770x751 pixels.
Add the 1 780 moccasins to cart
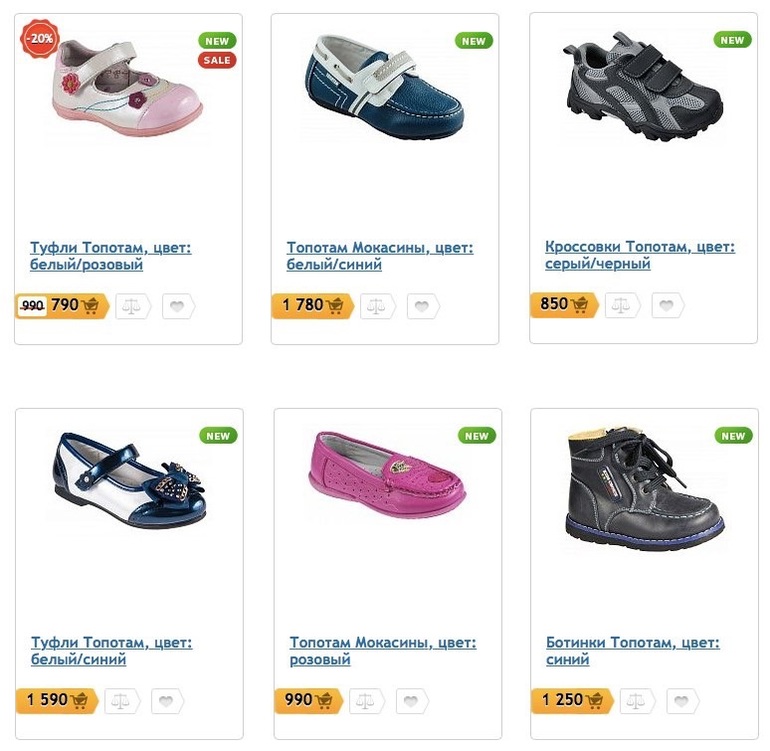tap(313, 306)
